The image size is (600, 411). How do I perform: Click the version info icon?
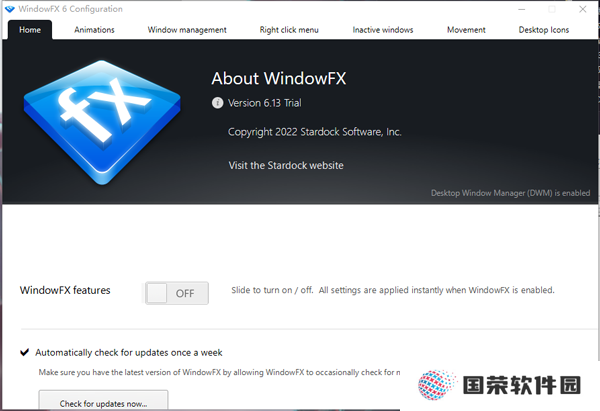click(x=217, y=103)
